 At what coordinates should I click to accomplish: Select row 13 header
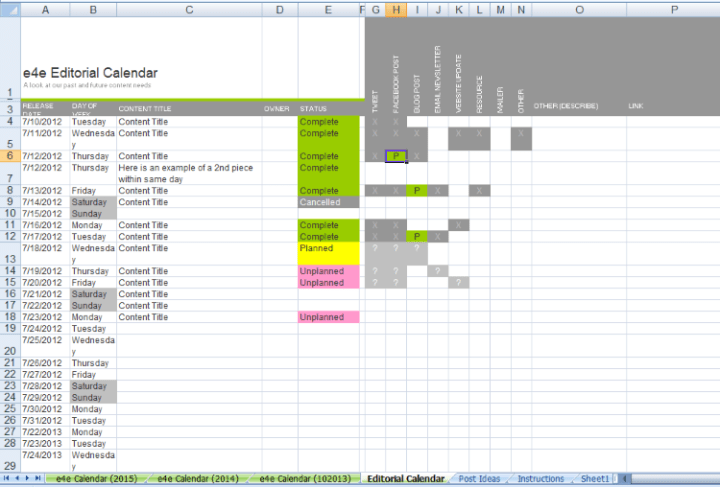click(10, 254)
